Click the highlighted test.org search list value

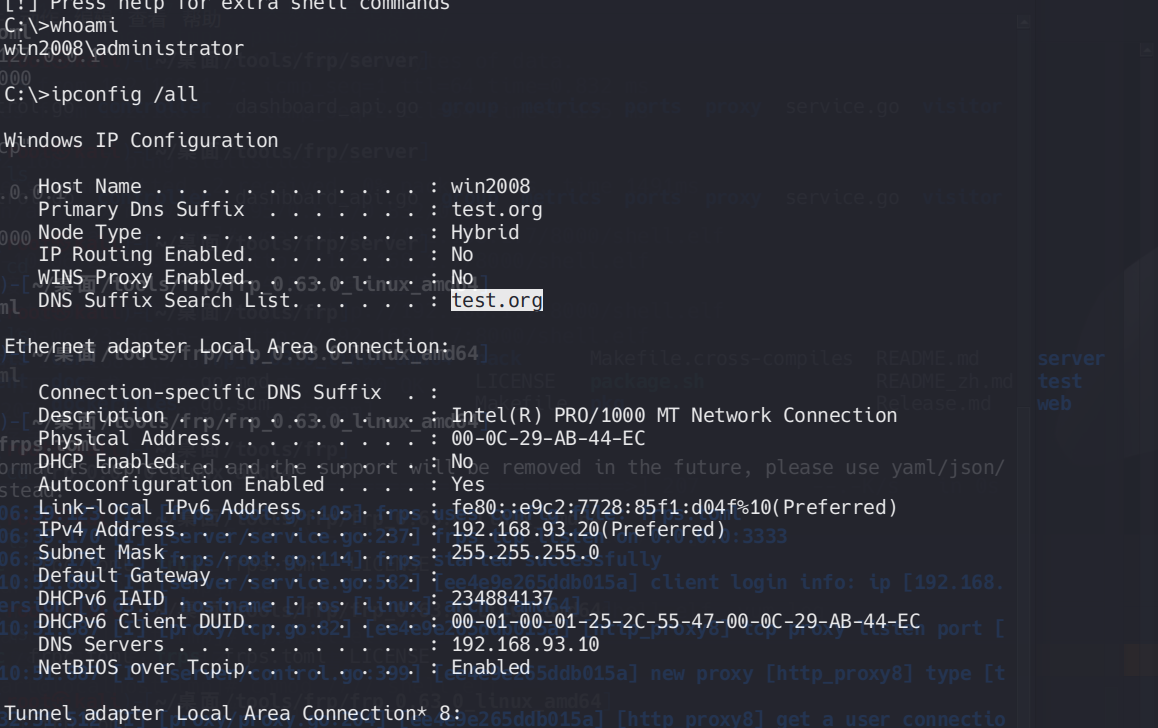tap(496, 300)
